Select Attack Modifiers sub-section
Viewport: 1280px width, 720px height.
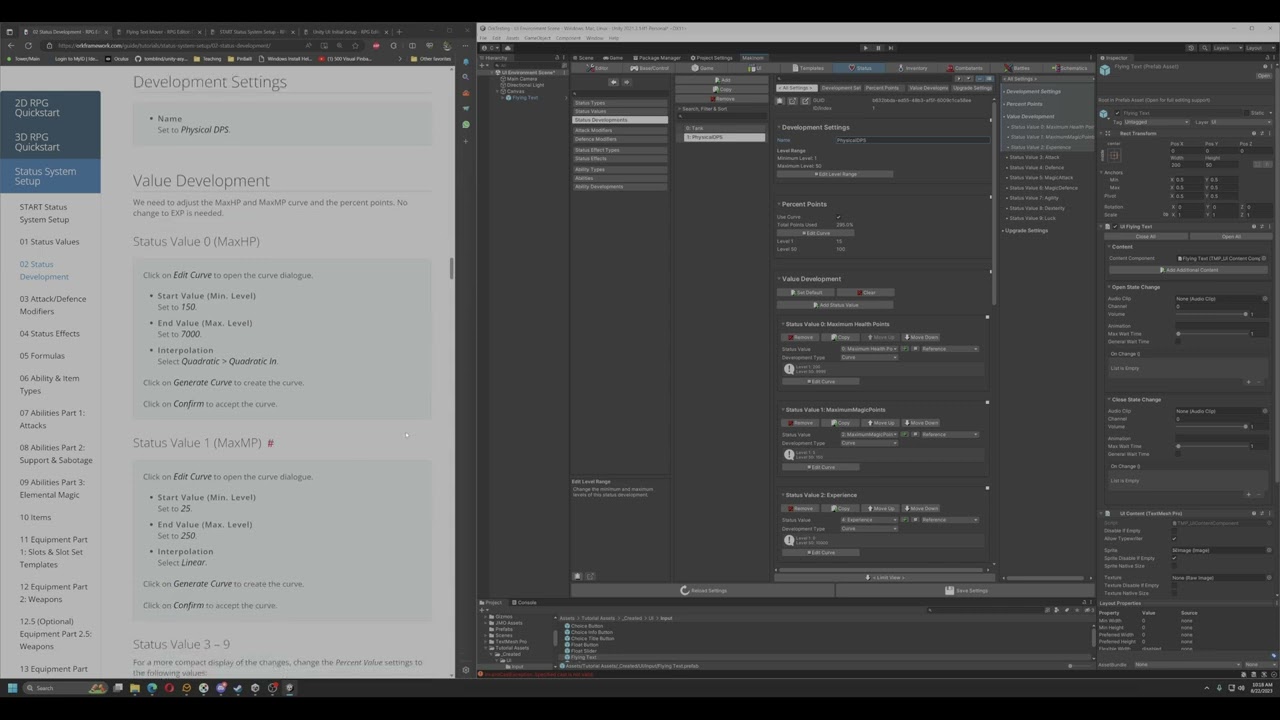tap(619, 130)
